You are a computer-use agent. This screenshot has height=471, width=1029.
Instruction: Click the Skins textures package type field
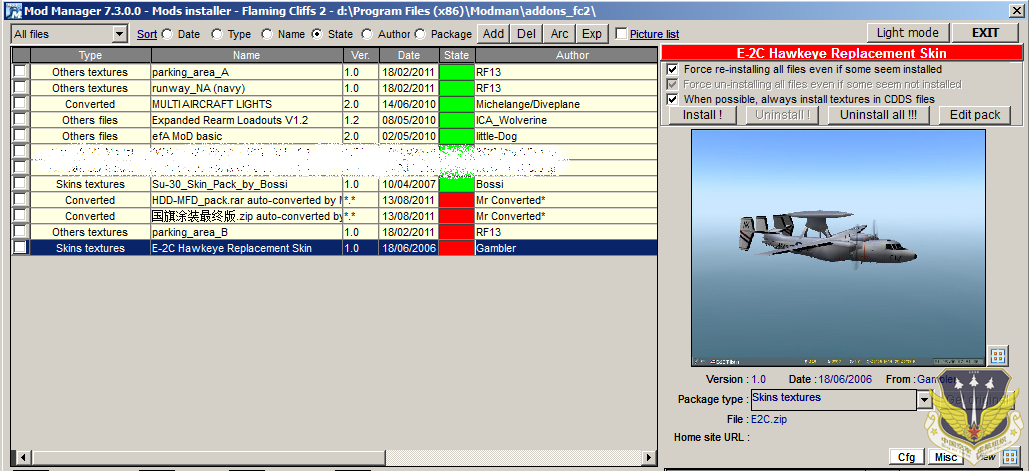(x=833, y=399)
